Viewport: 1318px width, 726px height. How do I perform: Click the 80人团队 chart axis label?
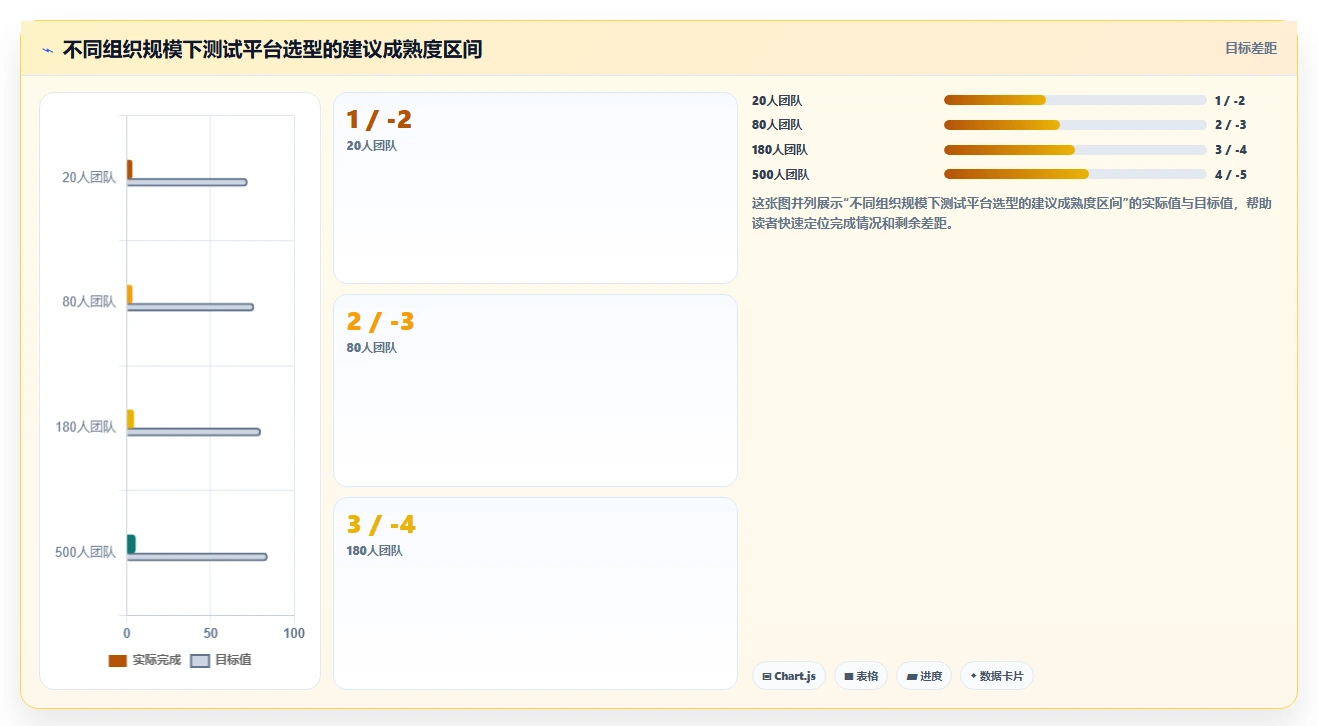(x=89, y=302)
